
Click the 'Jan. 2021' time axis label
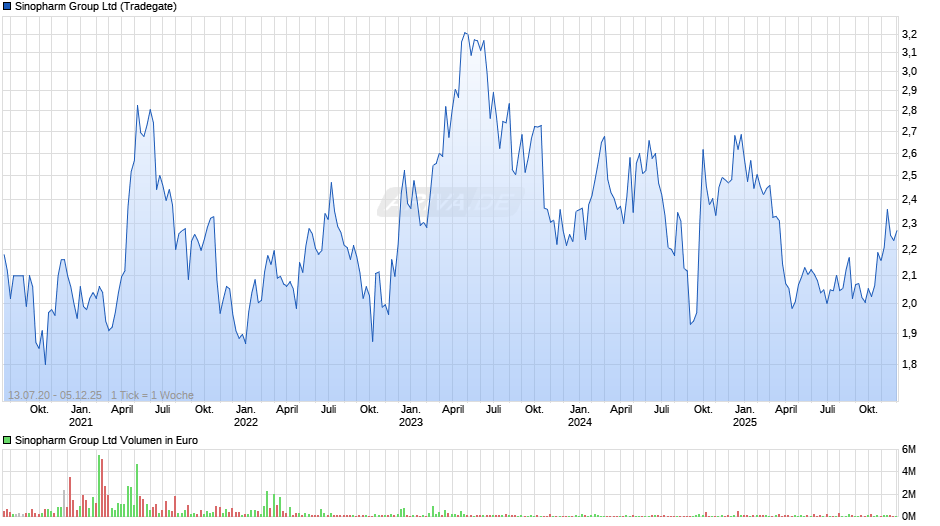coord(81,416)
